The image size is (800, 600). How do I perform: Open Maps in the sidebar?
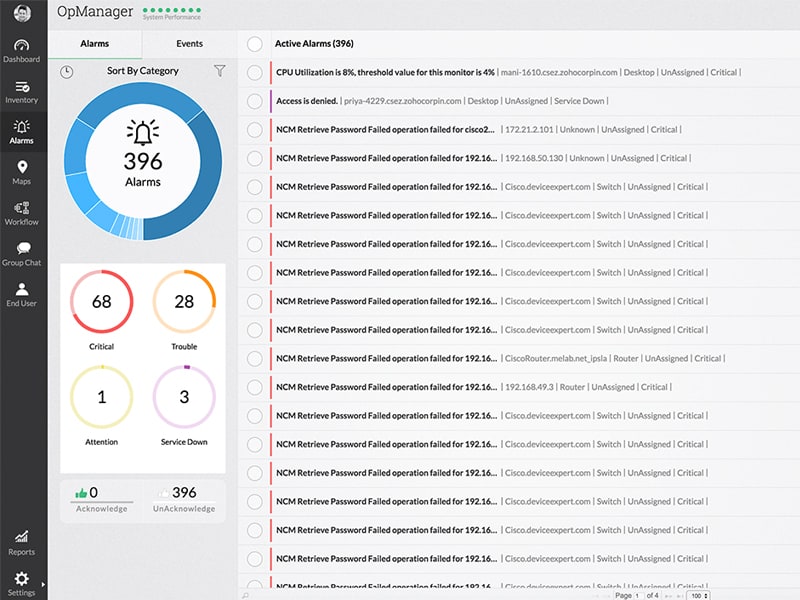[21, 172]
